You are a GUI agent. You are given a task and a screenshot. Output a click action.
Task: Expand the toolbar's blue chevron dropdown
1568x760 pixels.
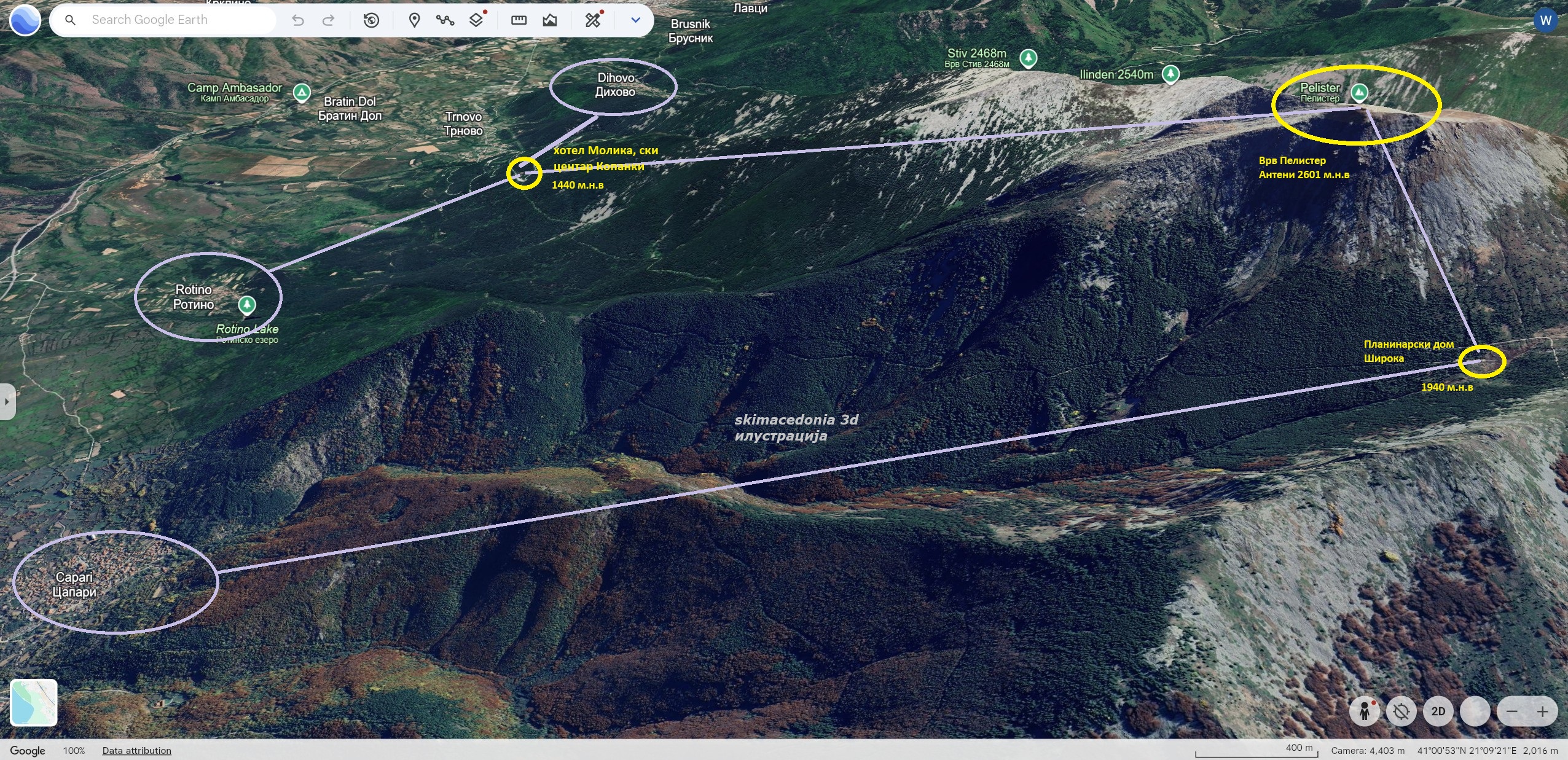point(636,20)
